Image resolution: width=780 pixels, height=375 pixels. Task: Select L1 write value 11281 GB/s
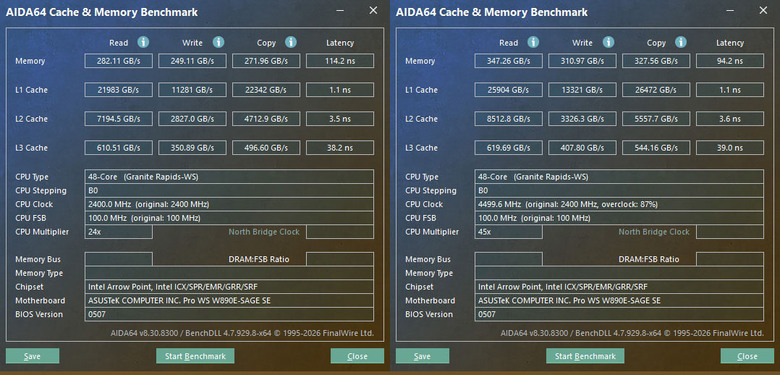coord(192,90)
